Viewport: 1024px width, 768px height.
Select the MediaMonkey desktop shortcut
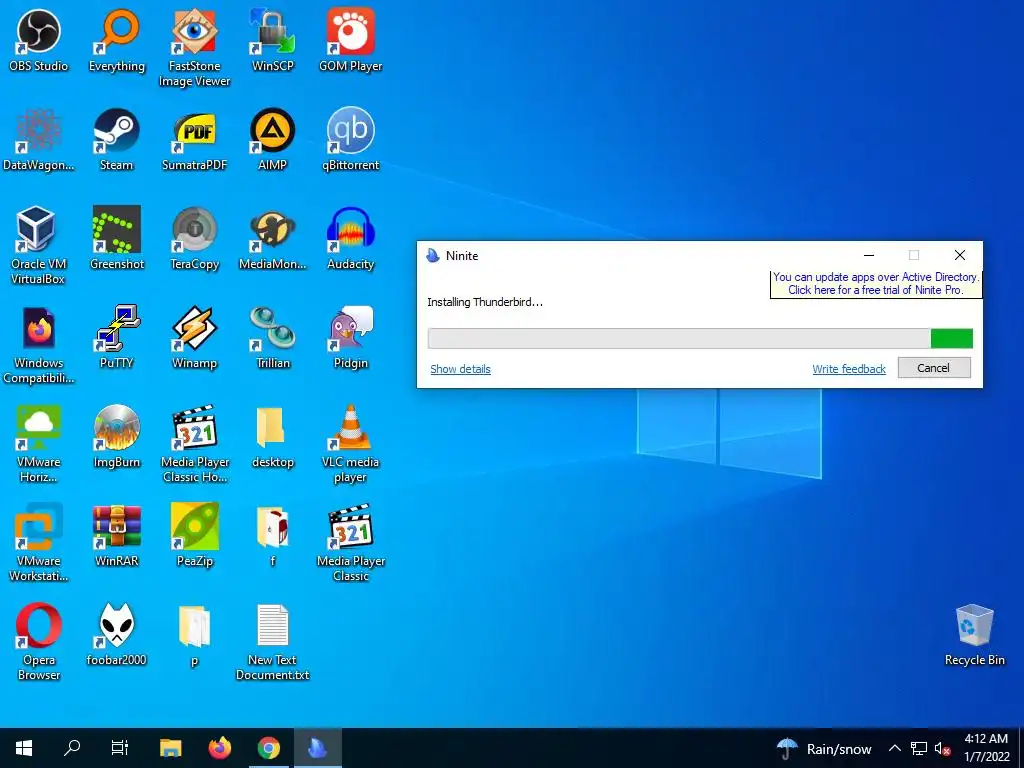[x=273, y=238]
